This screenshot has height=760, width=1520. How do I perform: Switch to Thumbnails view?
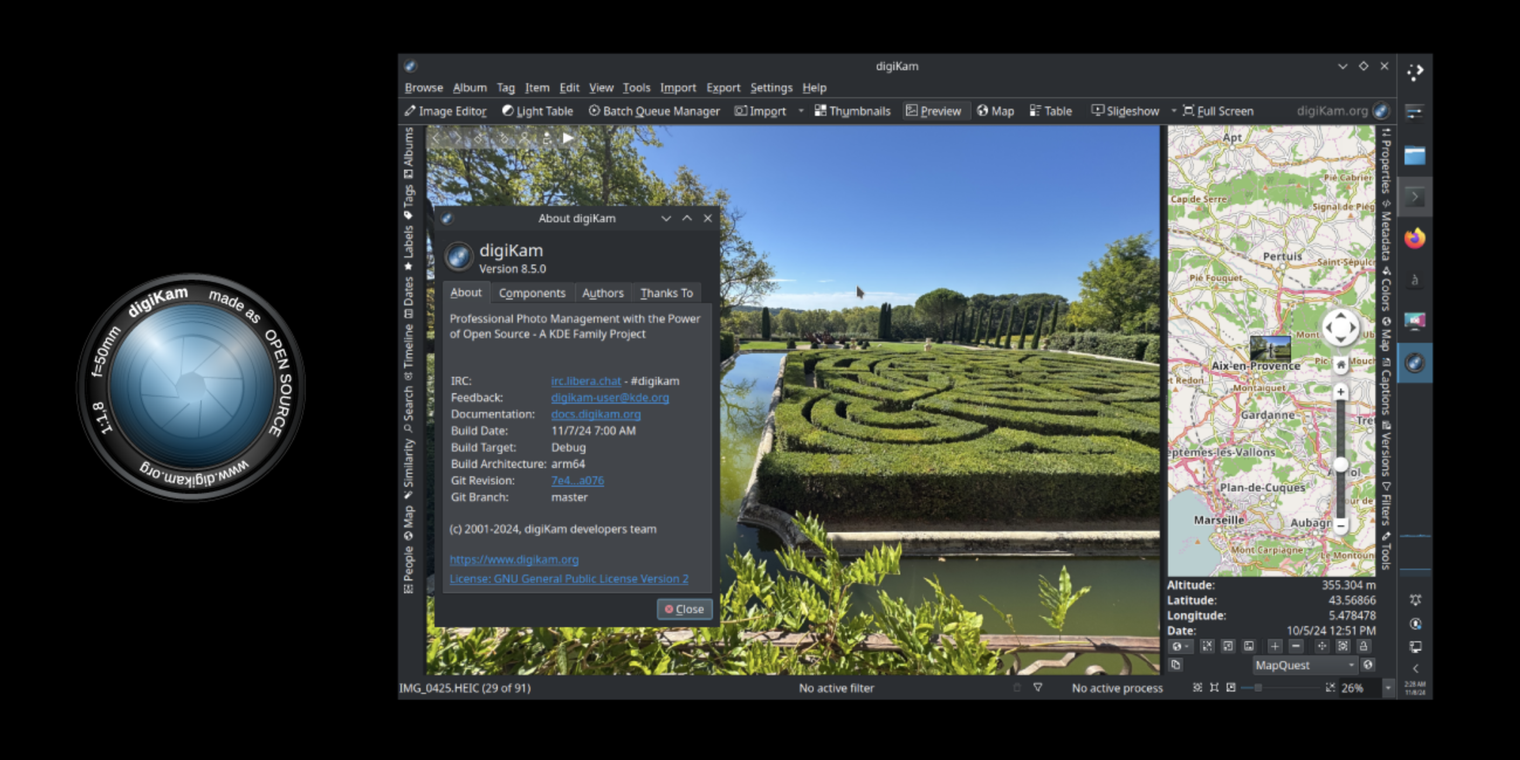pyautogui.click(x=852, y=111)
